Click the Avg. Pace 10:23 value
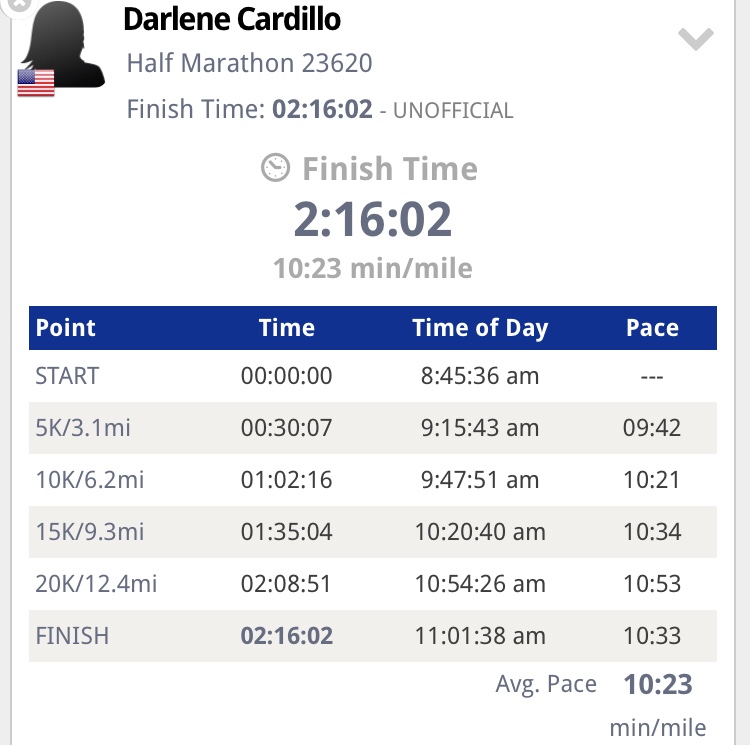 658,684
